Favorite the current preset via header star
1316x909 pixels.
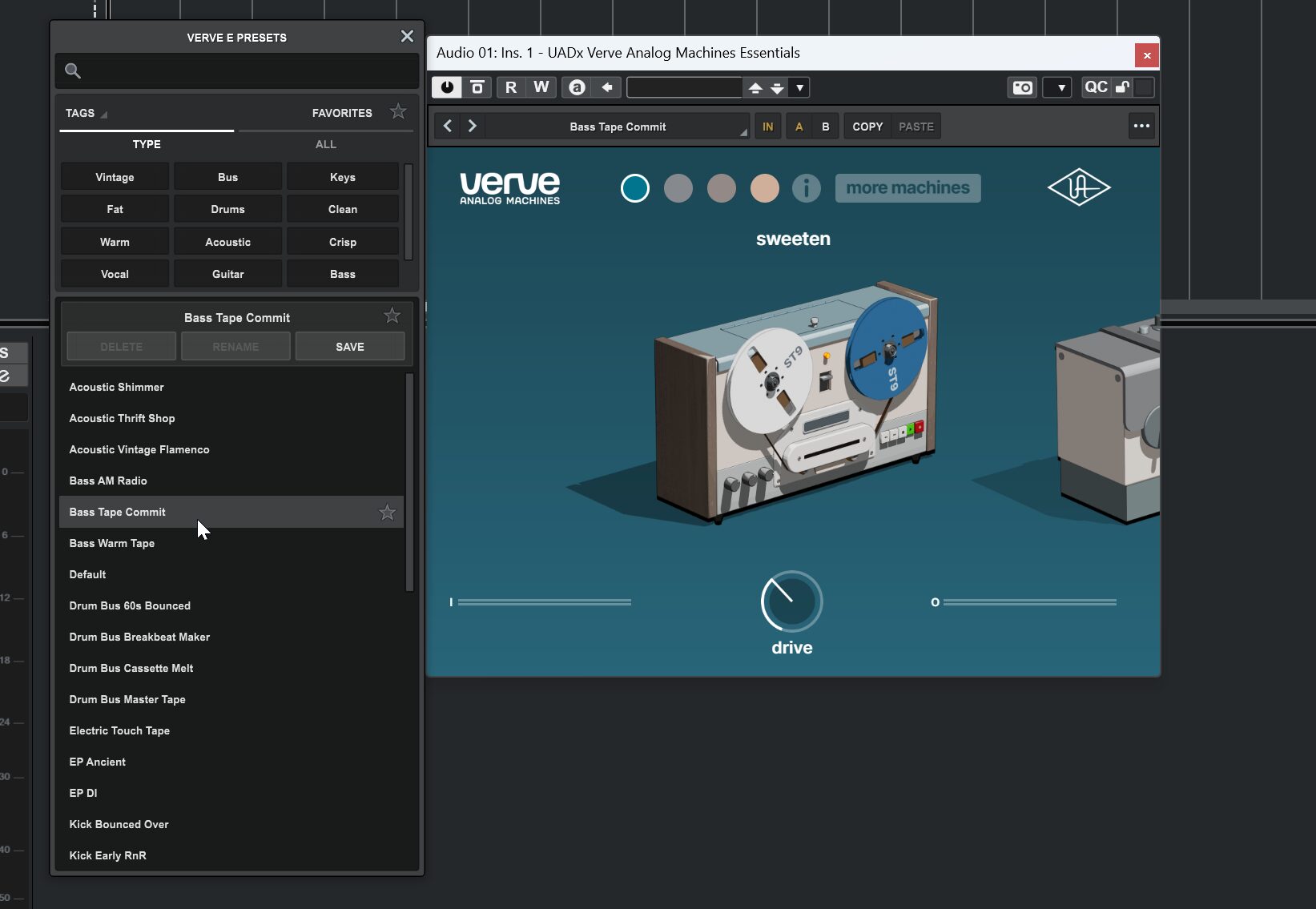pos(392,316)
